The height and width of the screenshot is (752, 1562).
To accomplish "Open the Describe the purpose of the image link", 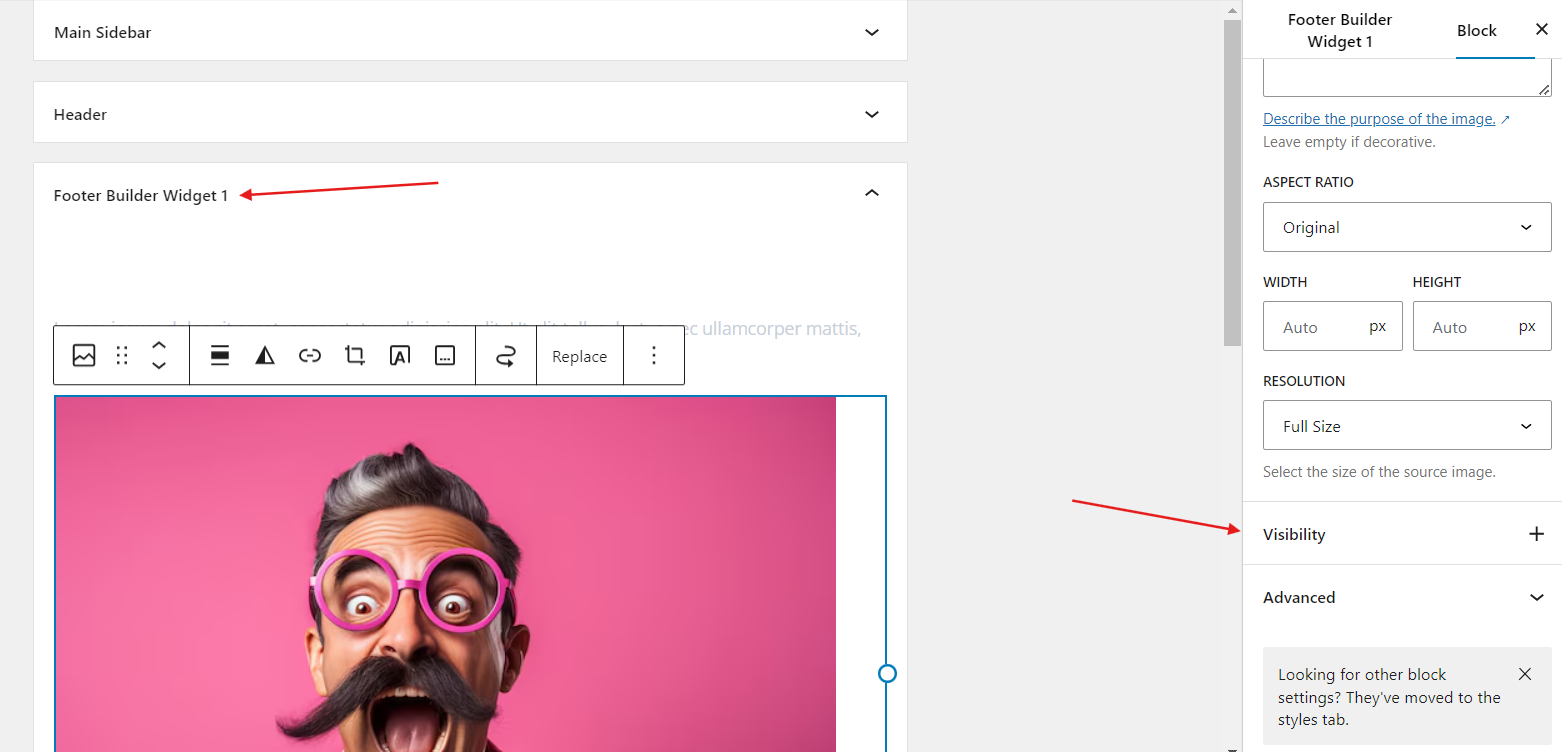I will click(x=1379, y=119).
